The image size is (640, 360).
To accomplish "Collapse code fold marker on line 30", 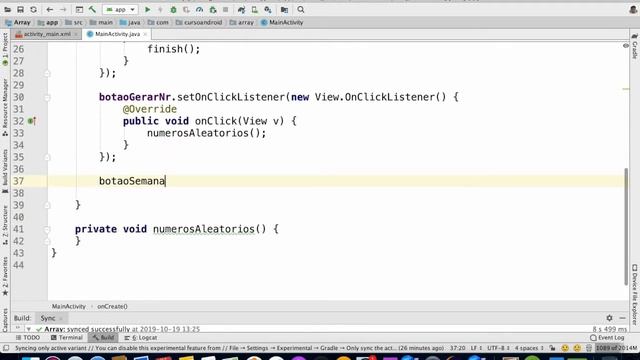I will click(x=47, y=98).
